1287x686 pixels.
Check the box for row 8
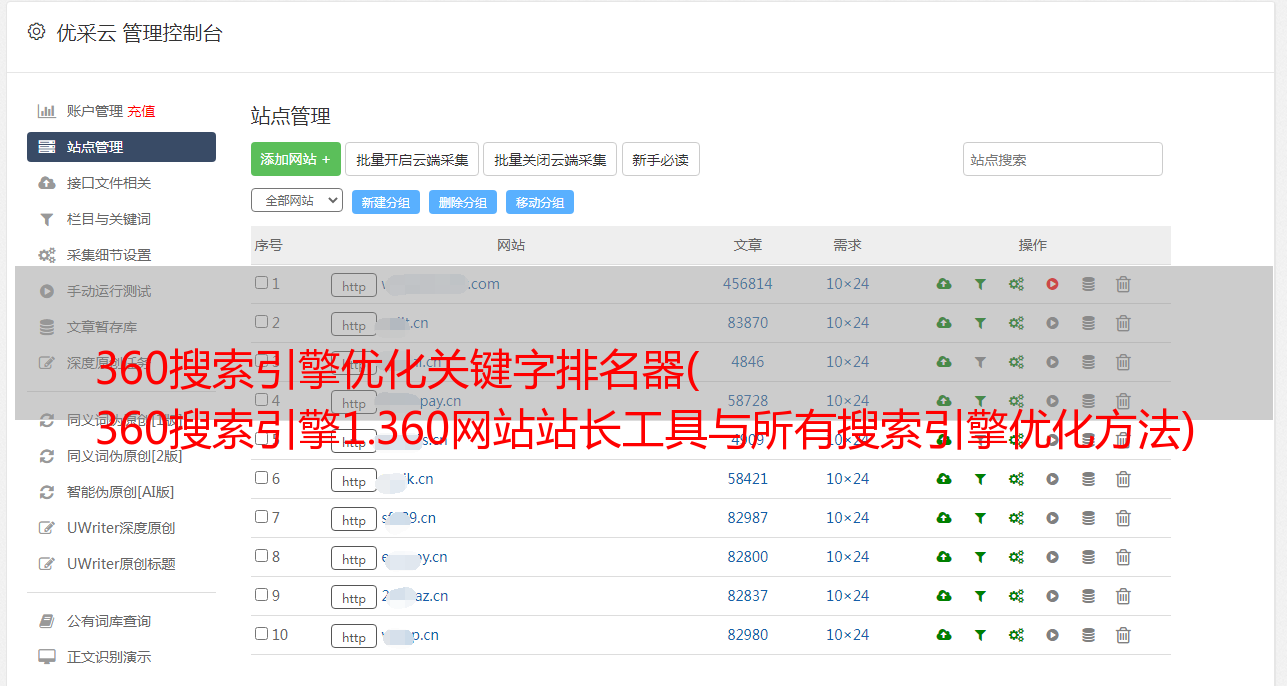coord(261,556)
